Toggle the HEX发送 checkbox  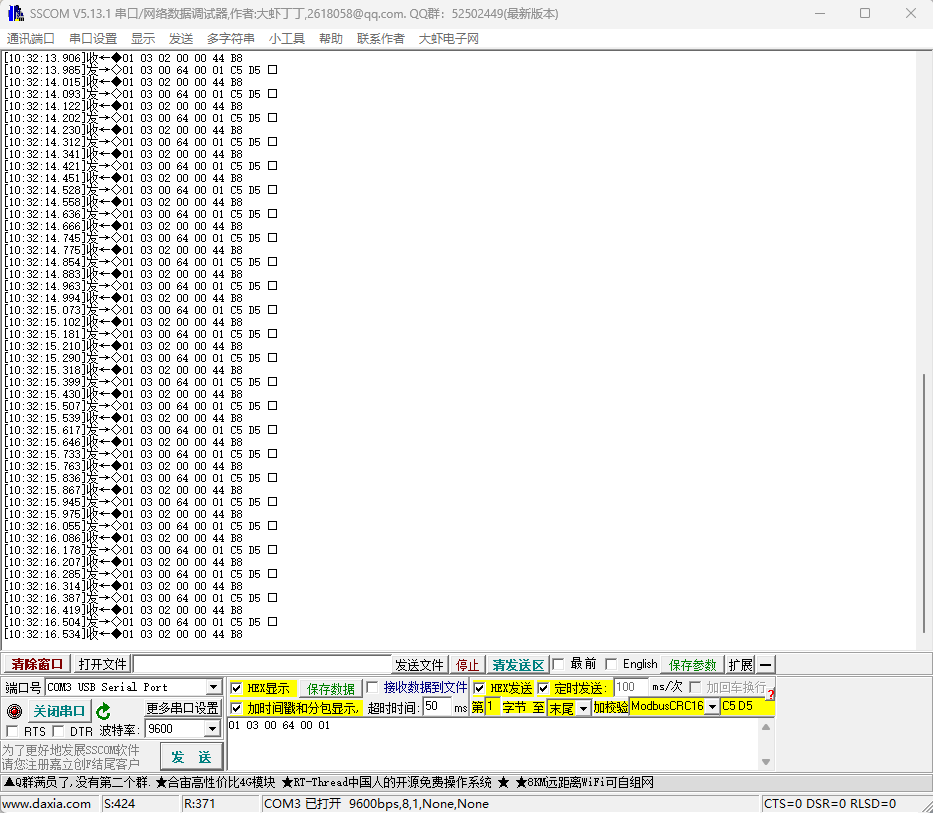479,688
